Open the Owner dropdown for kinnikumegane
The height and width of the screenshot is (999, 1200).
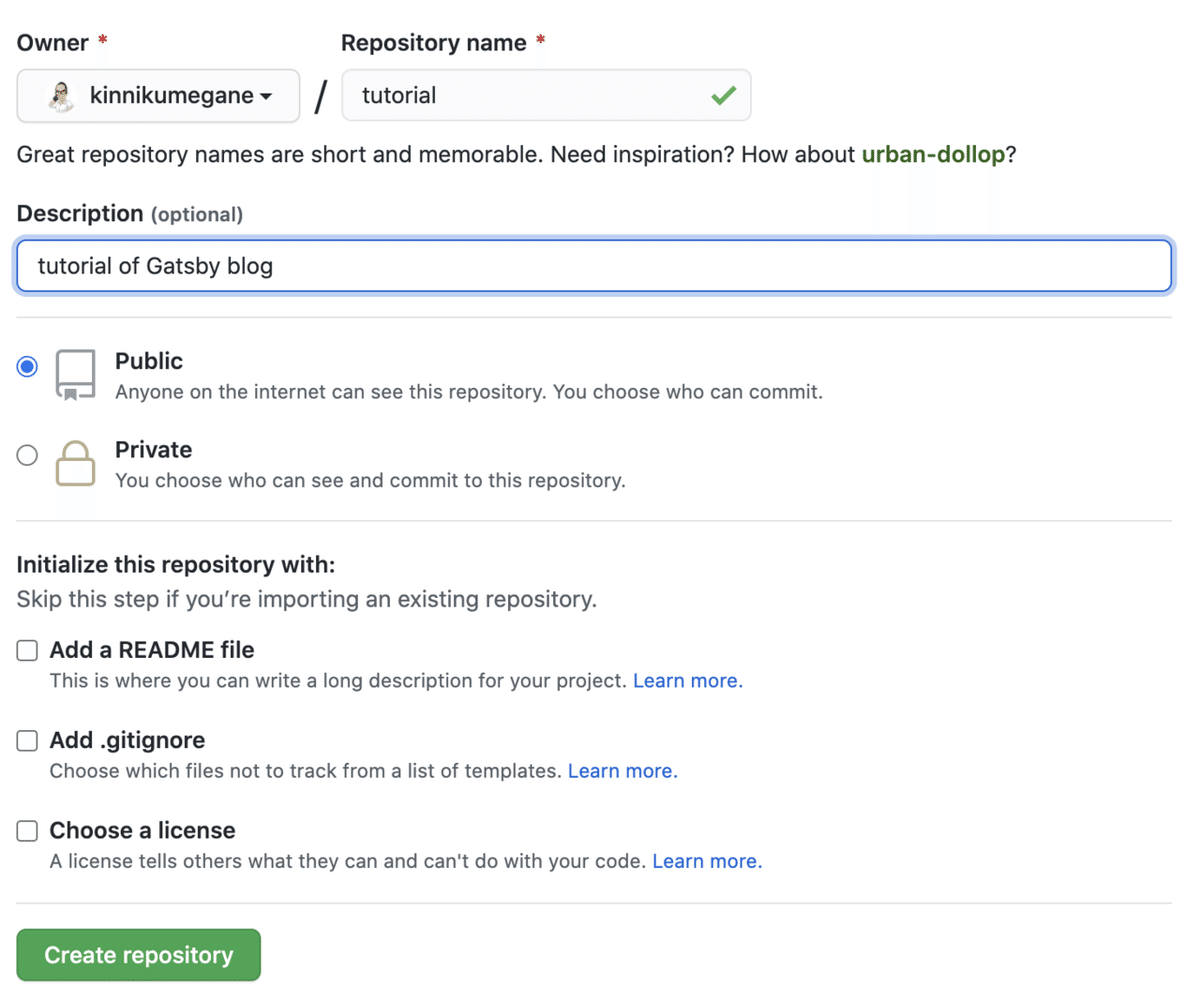tap(159, 96)
